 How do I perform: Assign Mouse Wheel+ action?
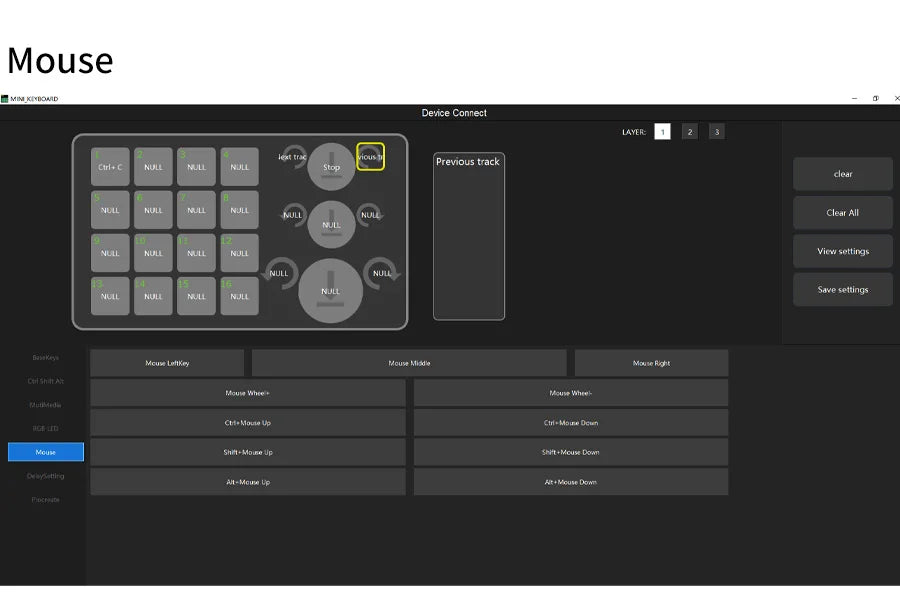tap(248, 393)
